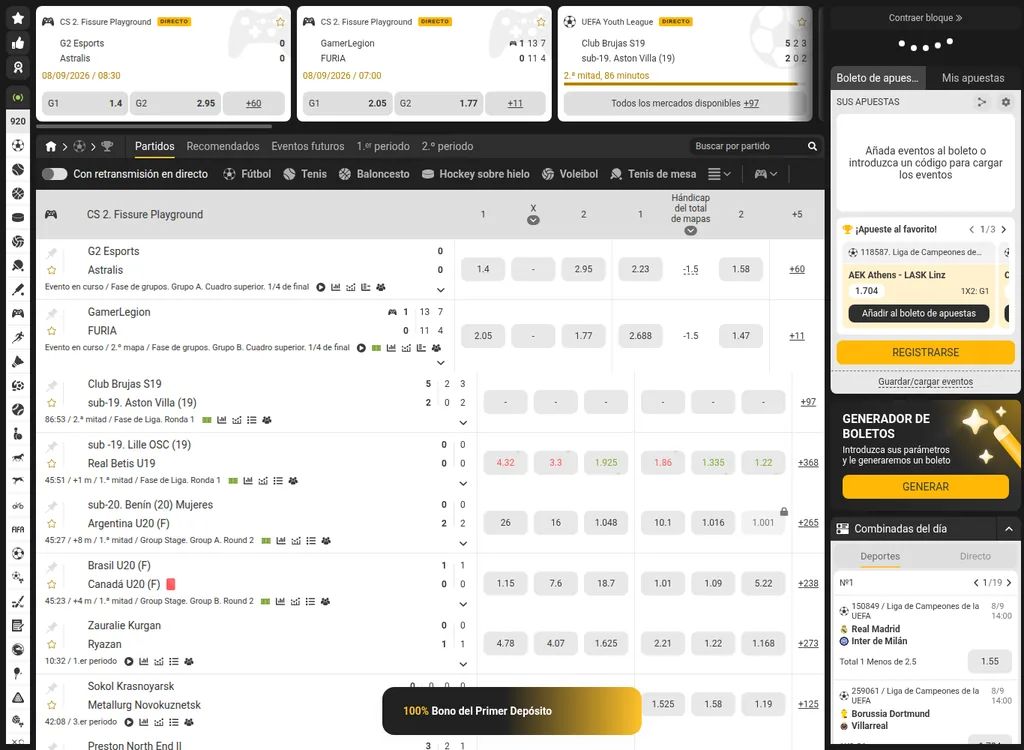Open the award ribbon sidebar icon
Viewport: 1024px width, 750px height.
(18, 67)
